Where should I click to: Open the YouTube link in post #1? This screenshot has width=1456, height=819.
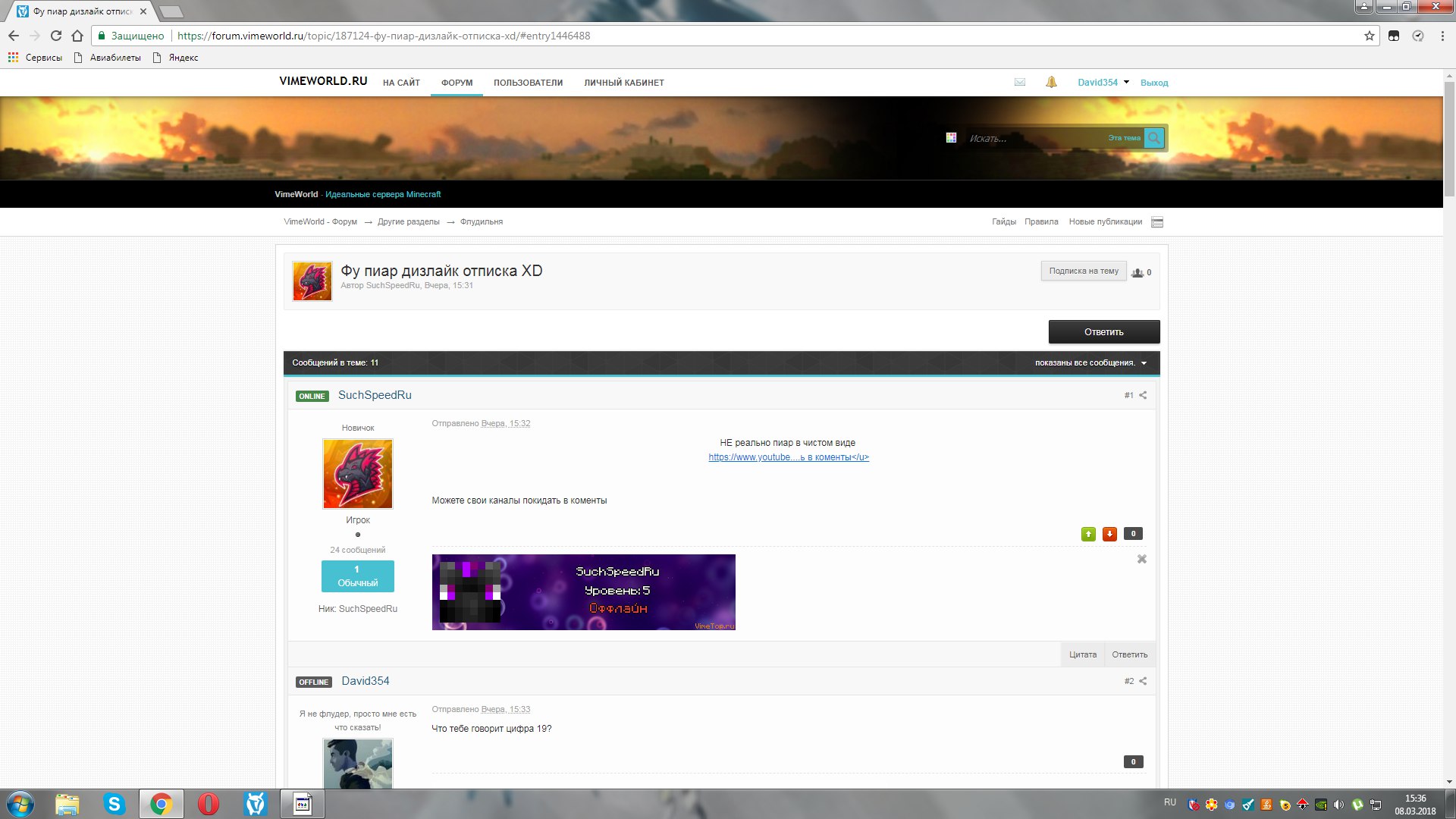coord(789,457)
